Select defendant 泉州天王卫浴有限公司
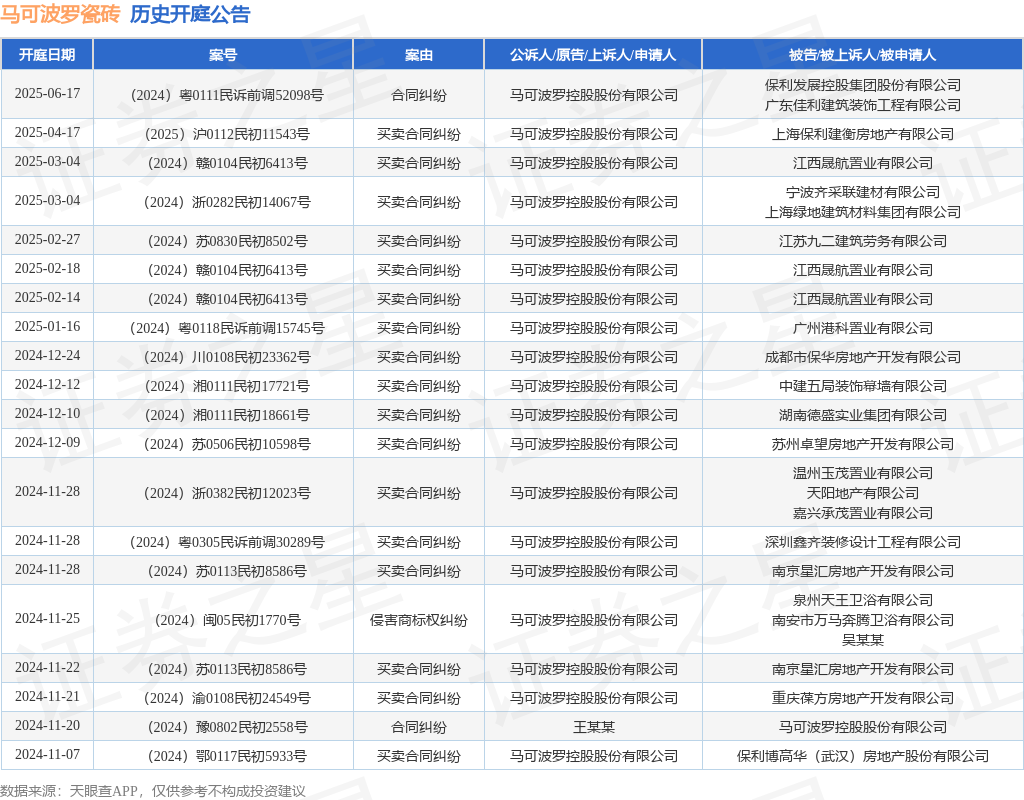 pos(863,600)
